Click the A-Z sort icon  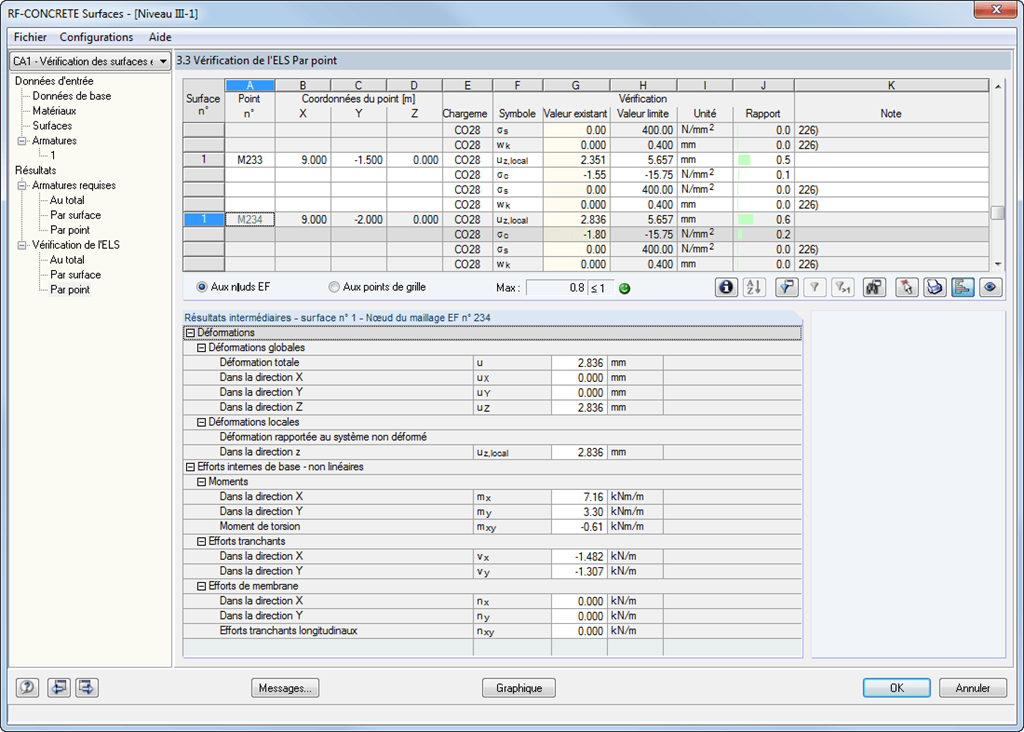click(x=754, y=287)
